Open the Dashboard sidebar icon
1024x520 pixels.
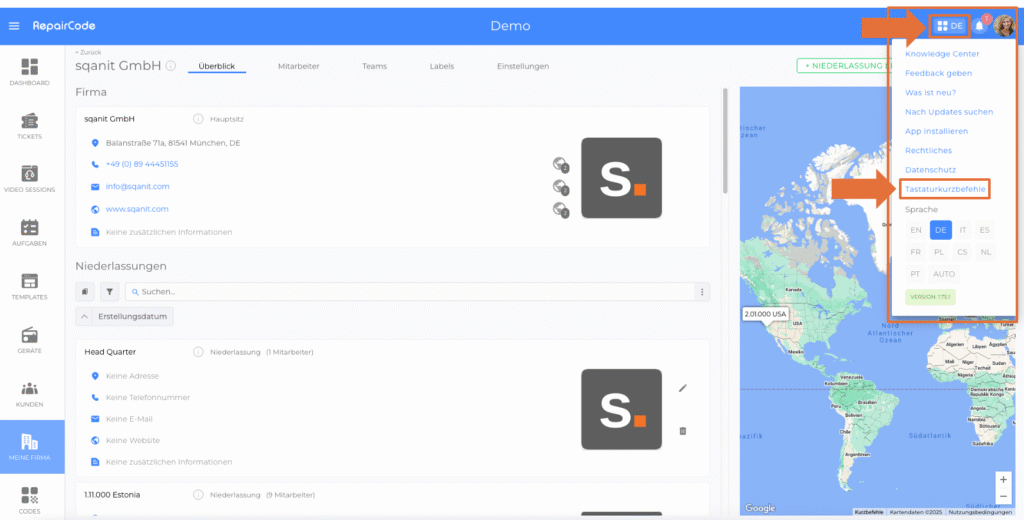[x=29, y=71]
